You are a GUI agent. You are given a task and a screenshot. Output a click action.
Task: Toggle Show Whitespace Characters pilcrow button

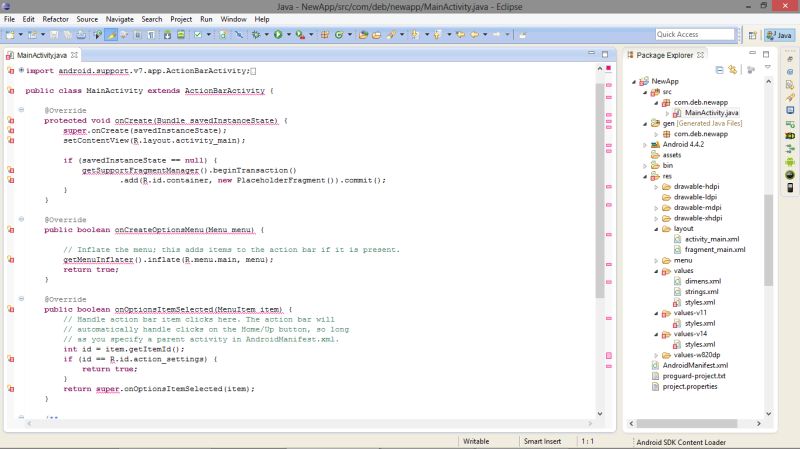151,35
